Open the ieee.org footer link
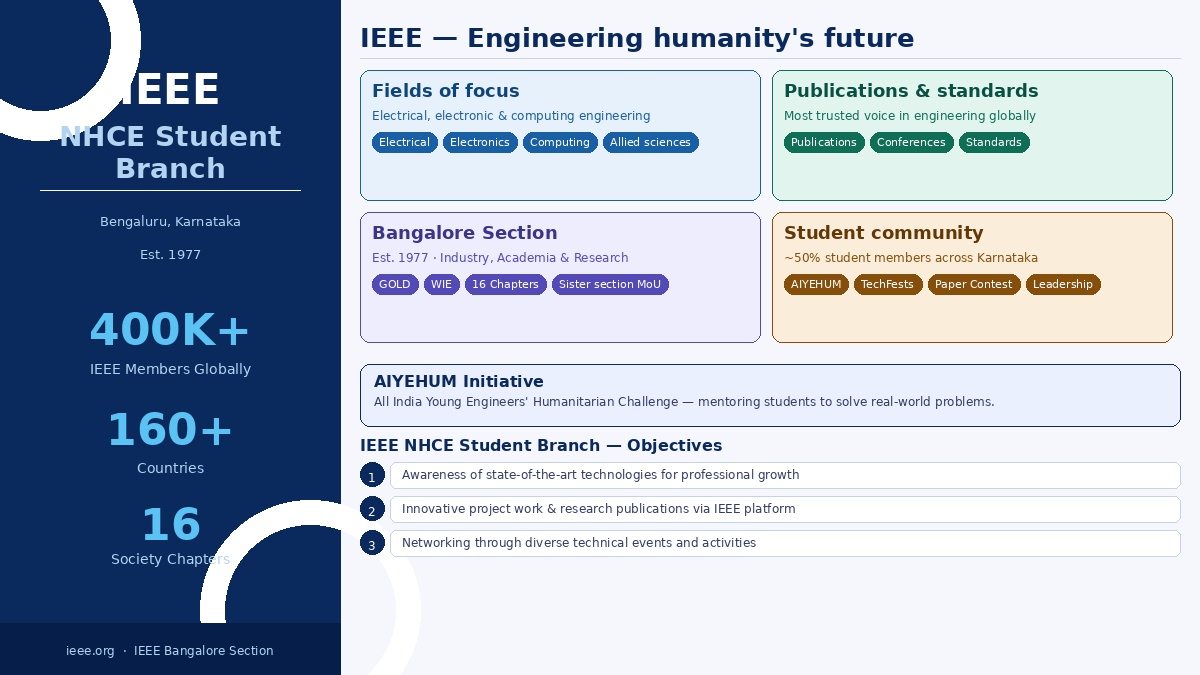Viewport: 1200px width, 675px height. 90,651
